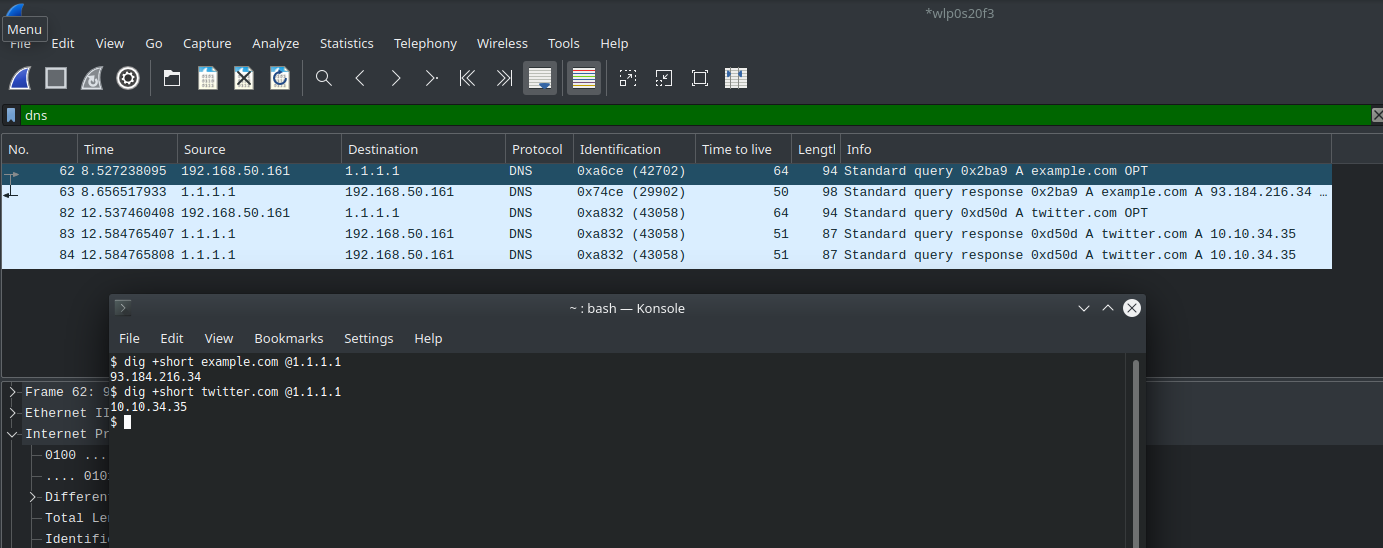Screen dimensions: 1383x548
Task: Click 93.184.216.34 output in Konsole
Action: coord(155,377)
